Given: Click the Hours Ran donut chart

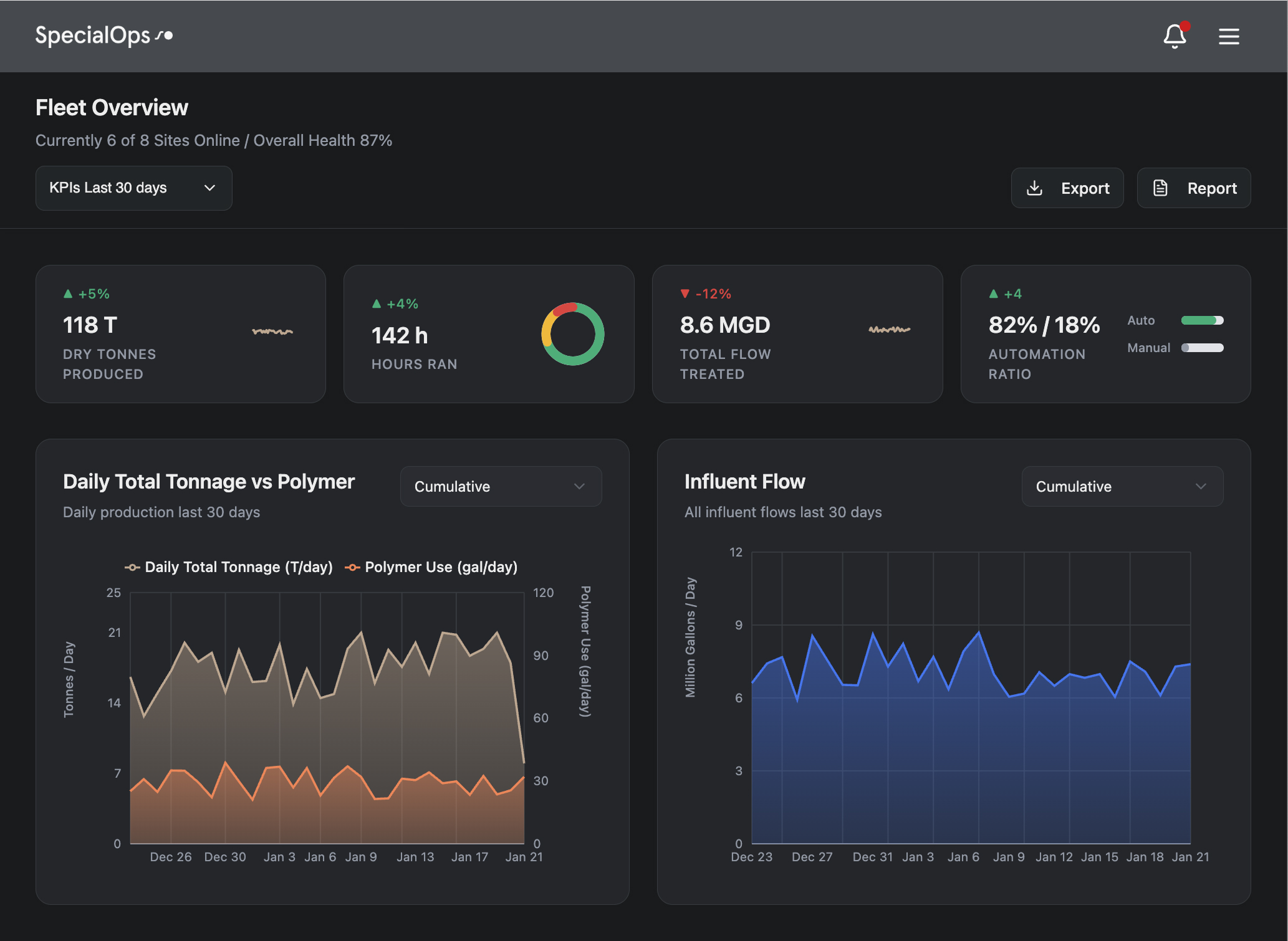Looking at the screenshot, I should (572, 334).
